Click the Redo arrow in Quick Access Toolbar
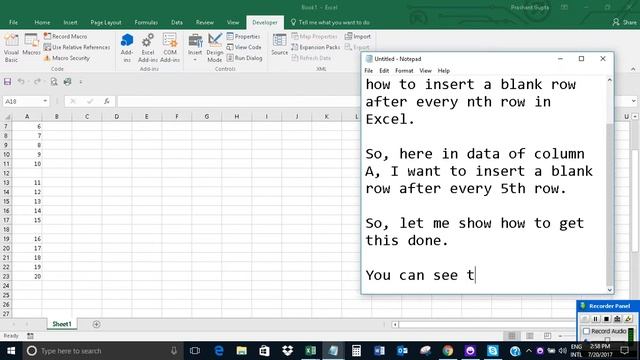 [x=37, y=82]
